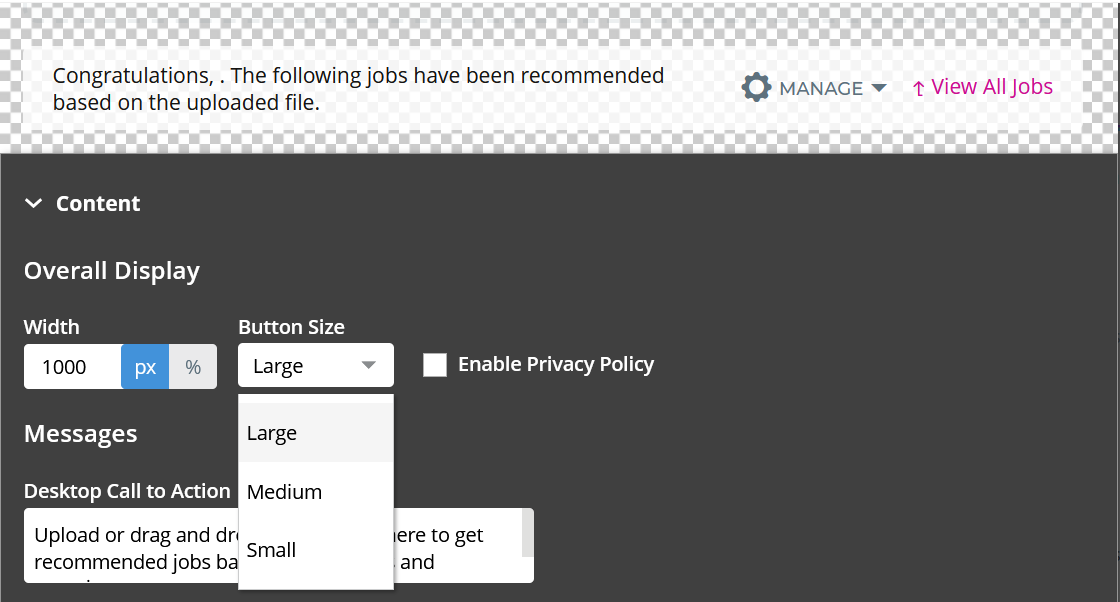Click the Content section heading
The height and width of the screenshot is (602, 1120).
tap(98, 204)
